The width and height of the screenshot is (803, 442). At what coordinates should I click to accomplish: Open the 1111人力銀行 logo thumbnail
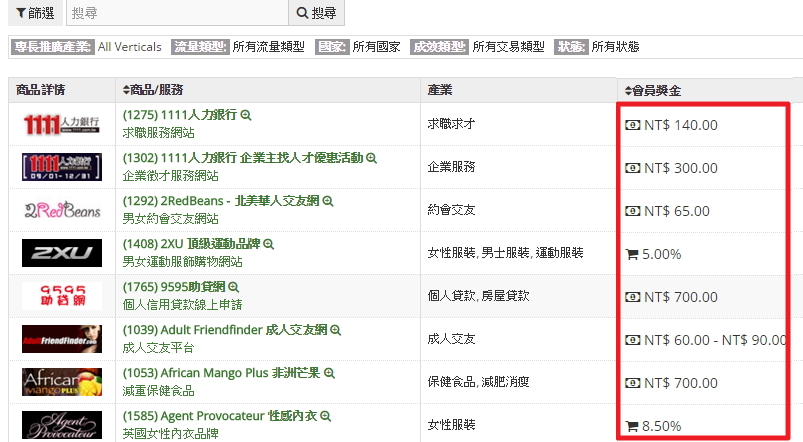61,124
